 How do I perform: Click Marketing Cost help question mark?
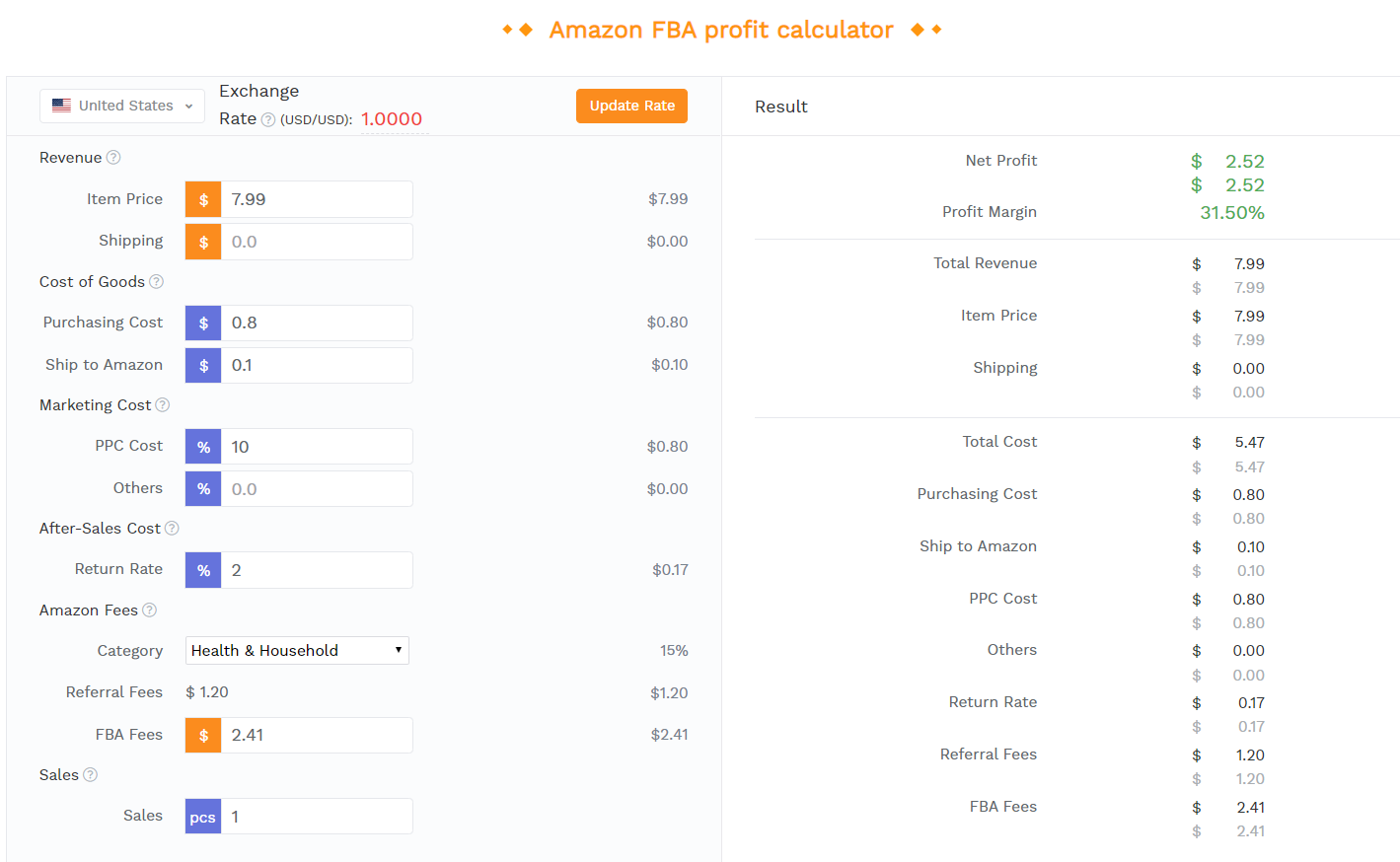[x=163, y=405]
